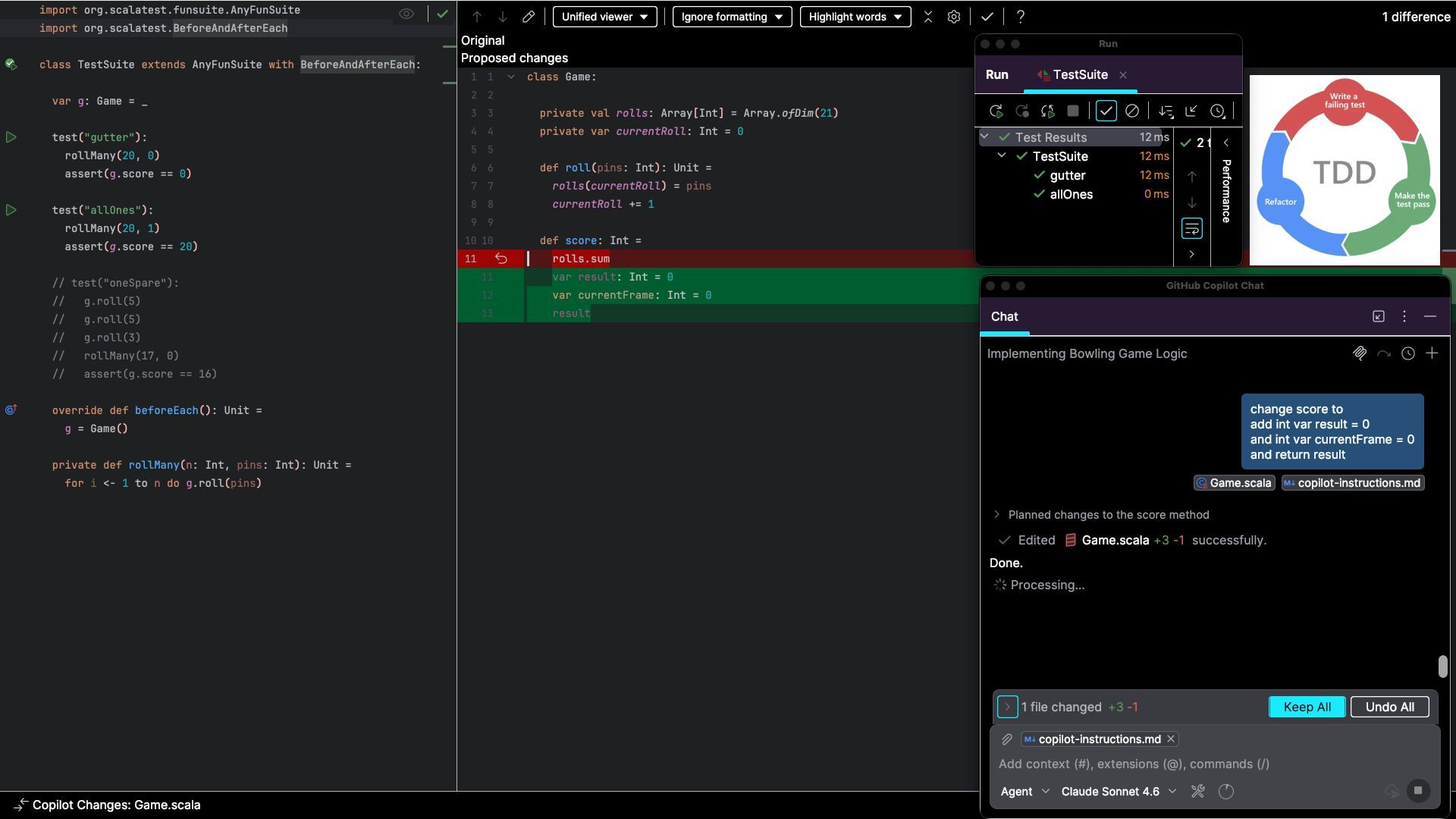
Task: Open diff settings gear icon
Action: pos(954,17)
